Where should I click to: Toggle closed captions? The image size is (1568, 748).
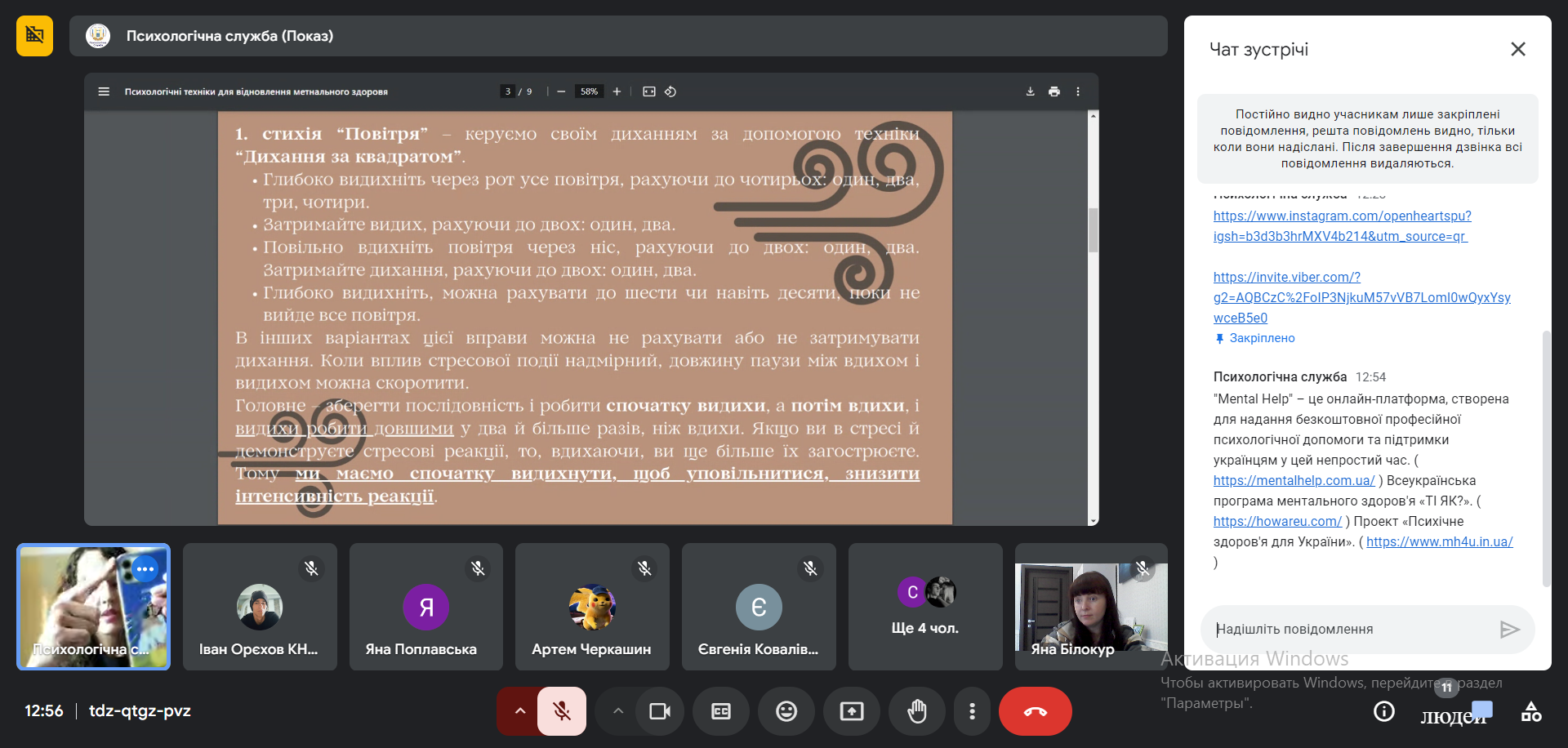pyautogui.click(x=721, y=711)
